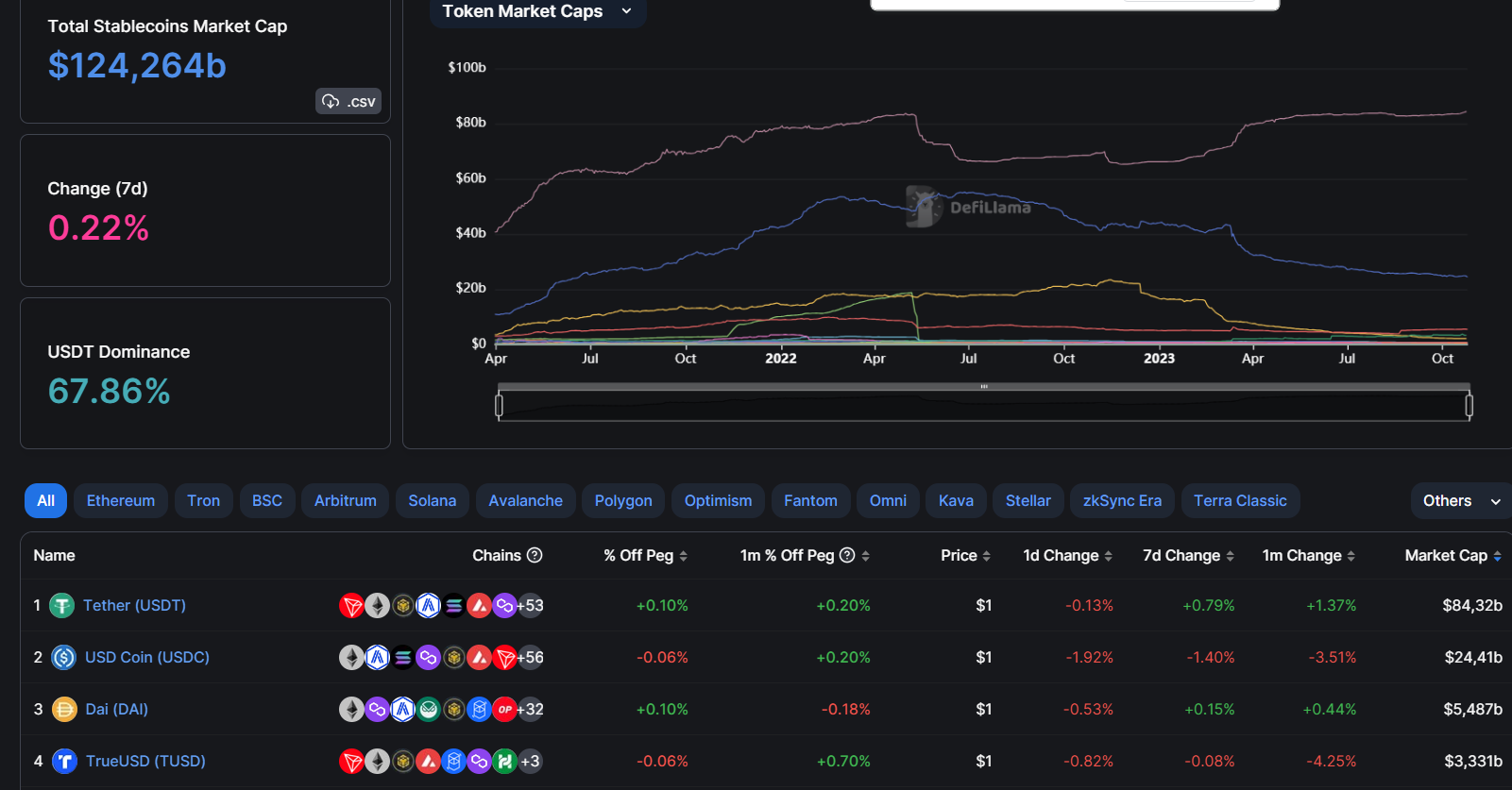Filter stablecoins by Avalanche chain
1512x790 pixels.
(x=525, y=501)
